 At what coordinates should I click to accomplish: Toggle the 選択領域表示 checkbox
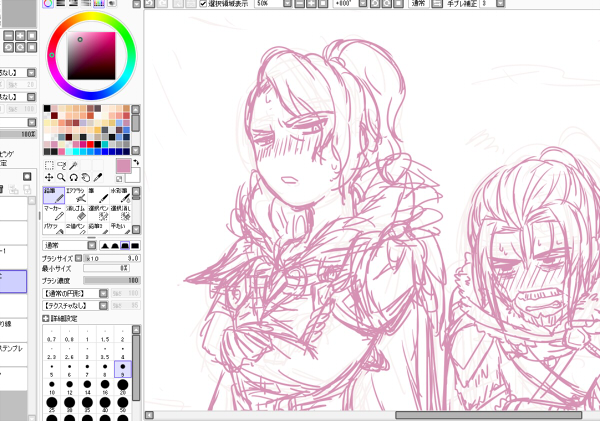click(x=203, y=4)
